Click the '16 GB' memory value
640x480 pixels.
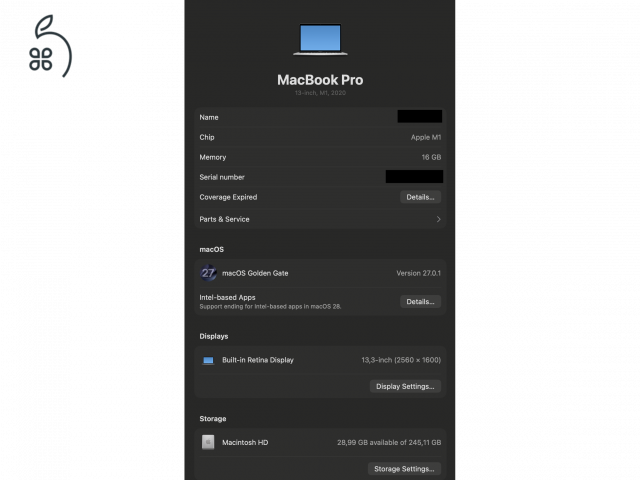tap(431, 157)
